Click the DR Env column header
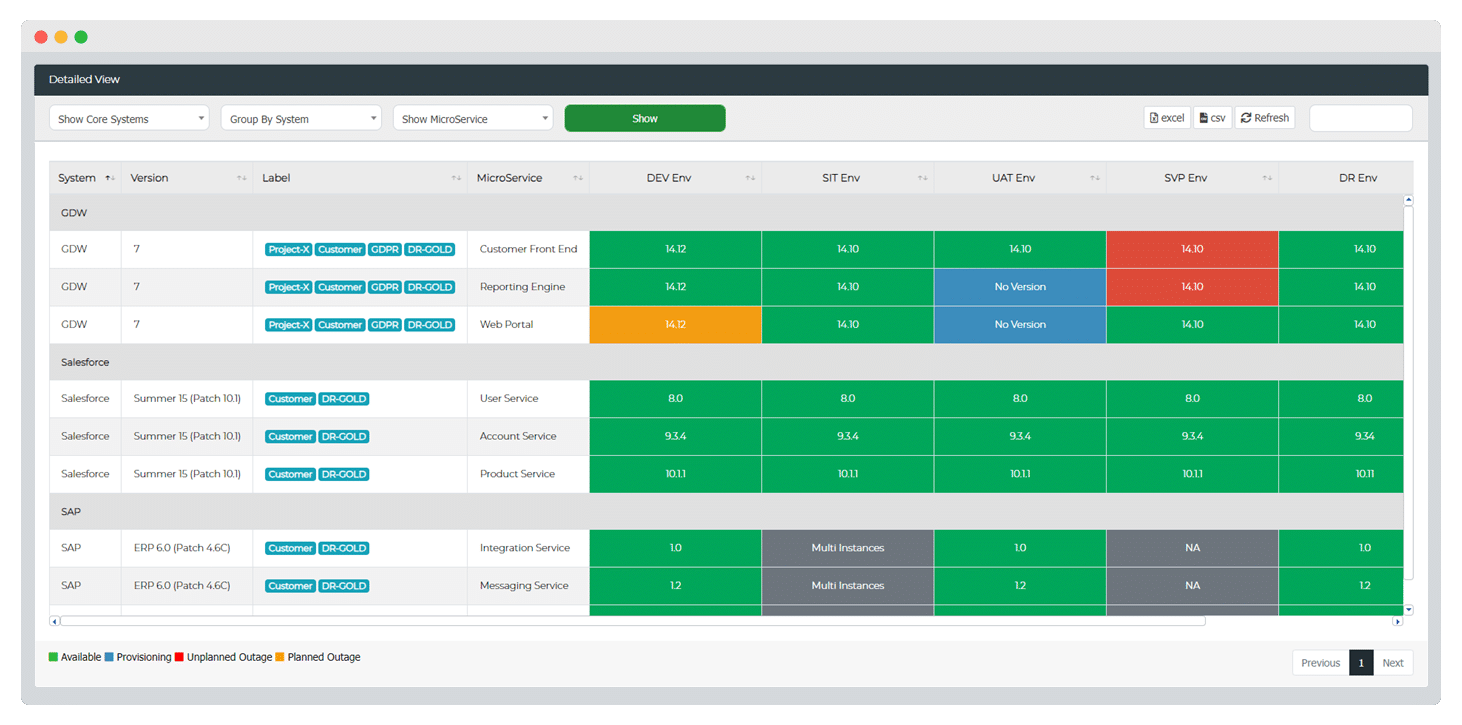 click(1345, 178)
